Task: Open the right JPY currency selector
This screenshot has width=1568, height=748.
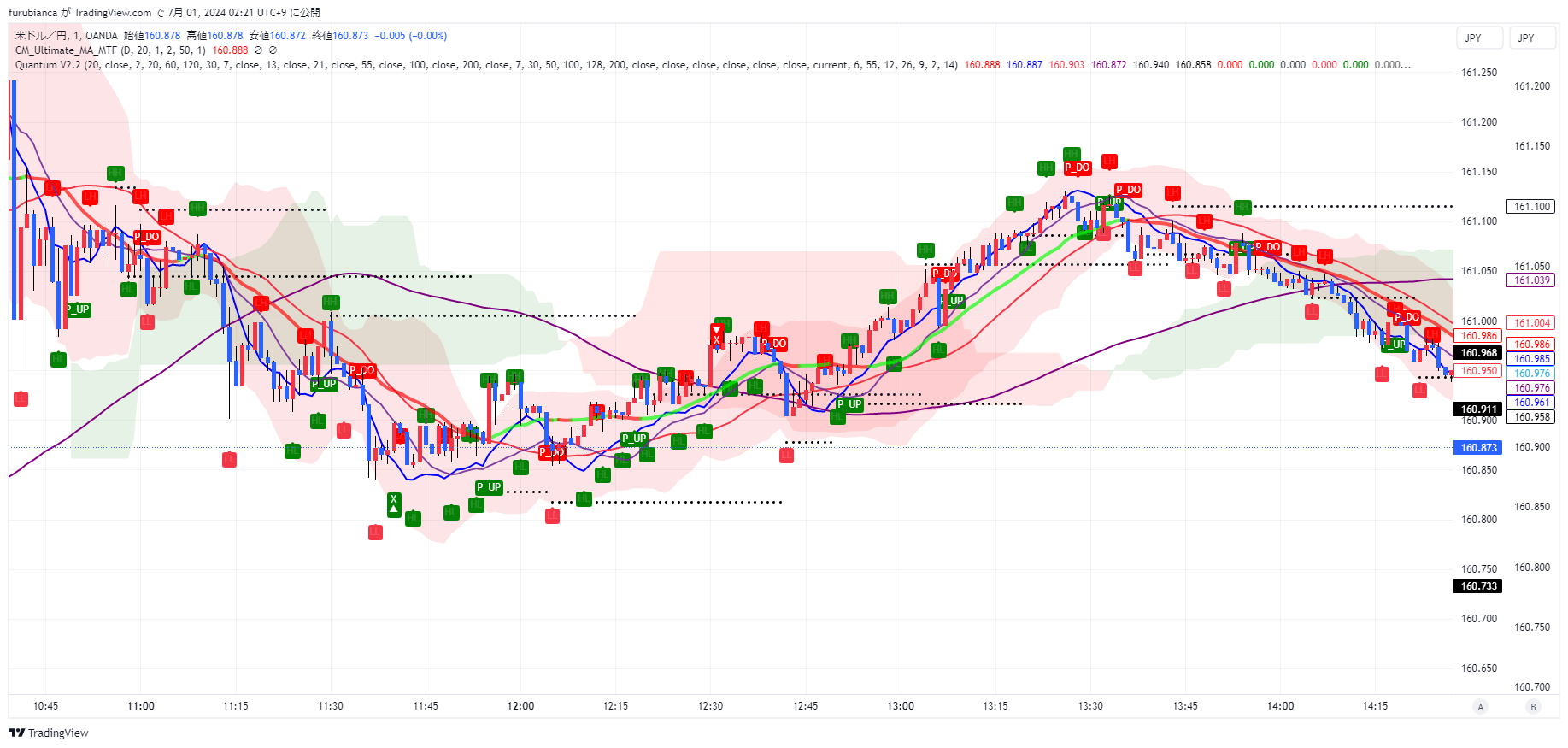Action: tap(1532, 38)
